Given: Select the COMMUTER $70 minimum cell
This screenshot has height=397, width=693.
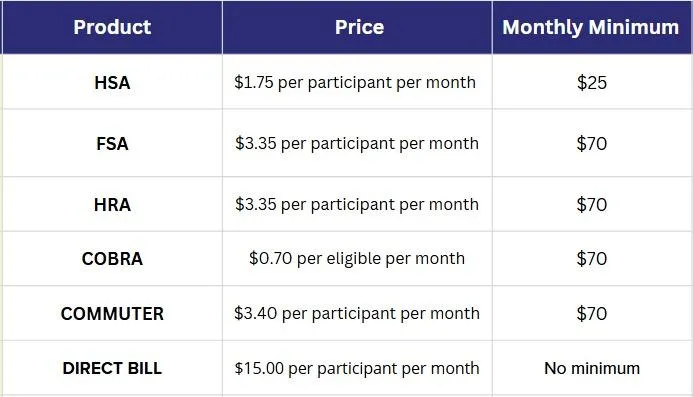Looking at the screenshot, I should (x=592, y=313).
